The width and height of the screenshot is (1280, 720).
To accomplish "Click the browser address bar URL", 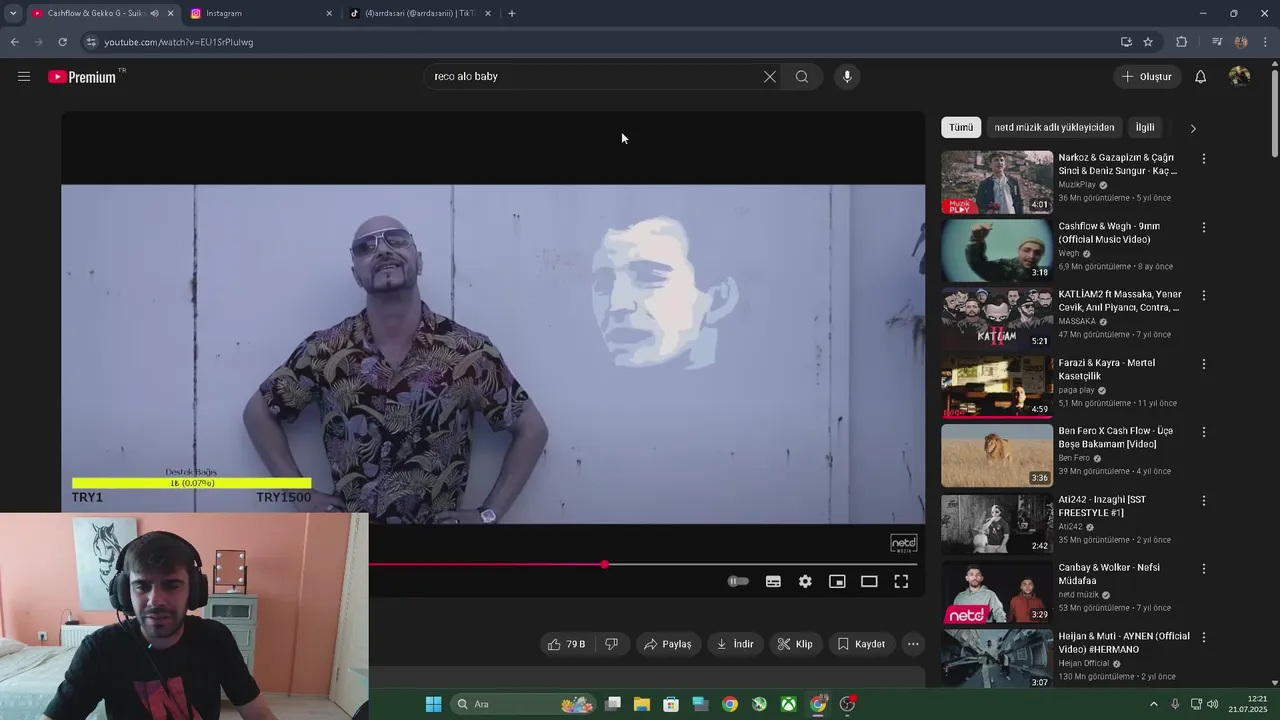I will pos(179,42).
